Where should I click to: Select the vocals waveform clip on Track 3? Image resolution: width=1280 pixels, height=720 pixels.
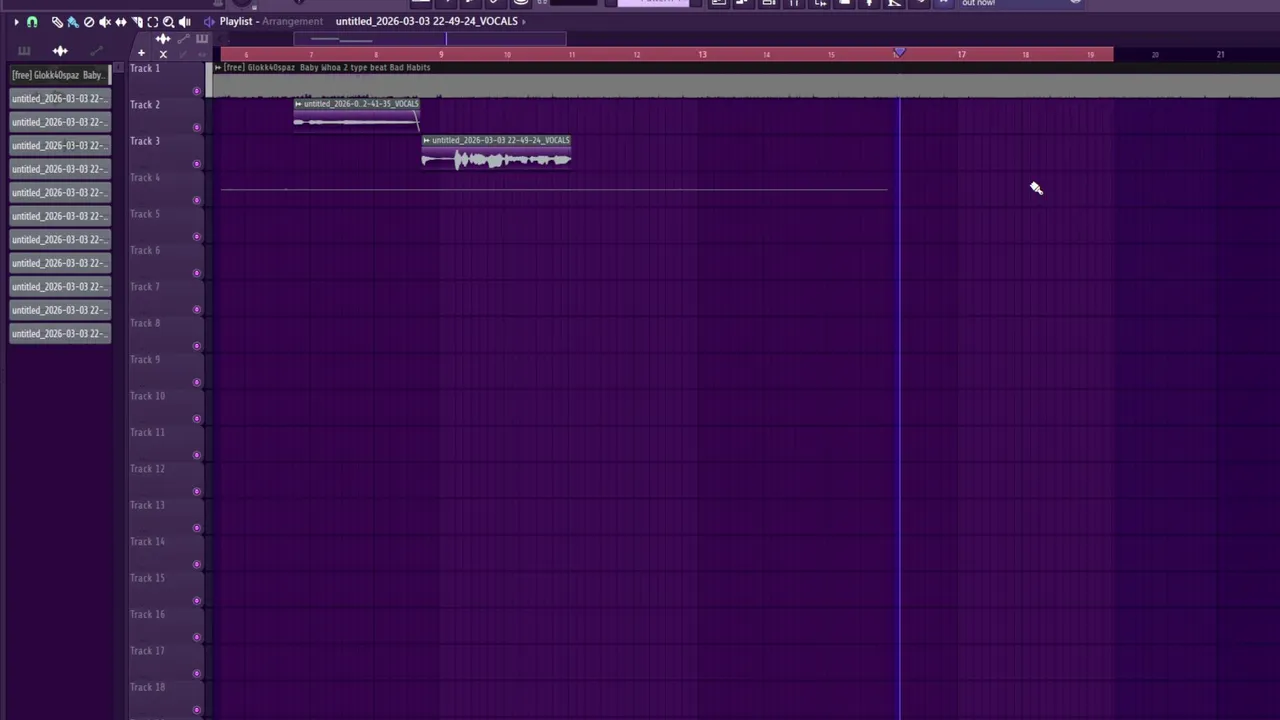click(x=496, y=153)
